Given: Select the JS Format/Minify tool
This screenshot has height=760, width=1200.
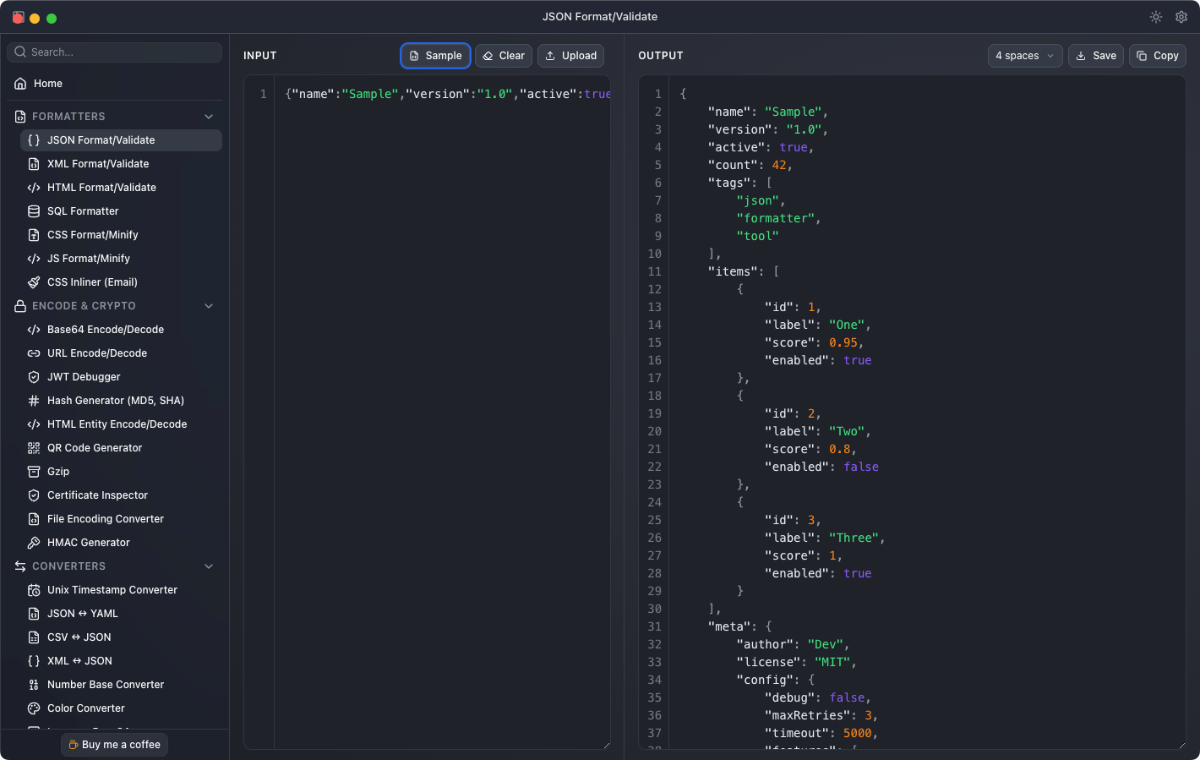Looking at the screenshot, I should (89, 258).
